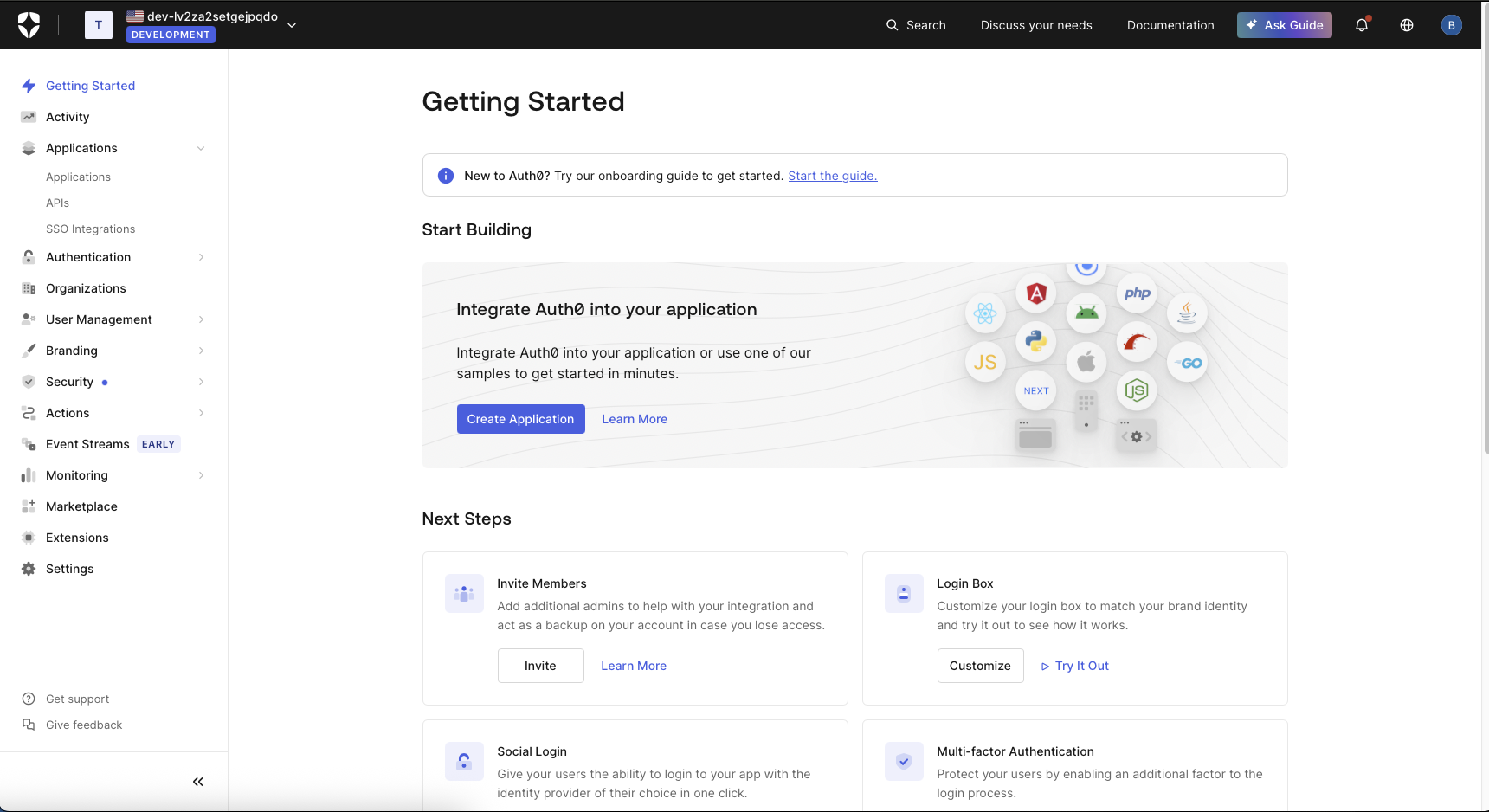The height and width of the screenshot is (812, 1489).
Task: Expand the Authentication section
Action: (x=201, y=257)
